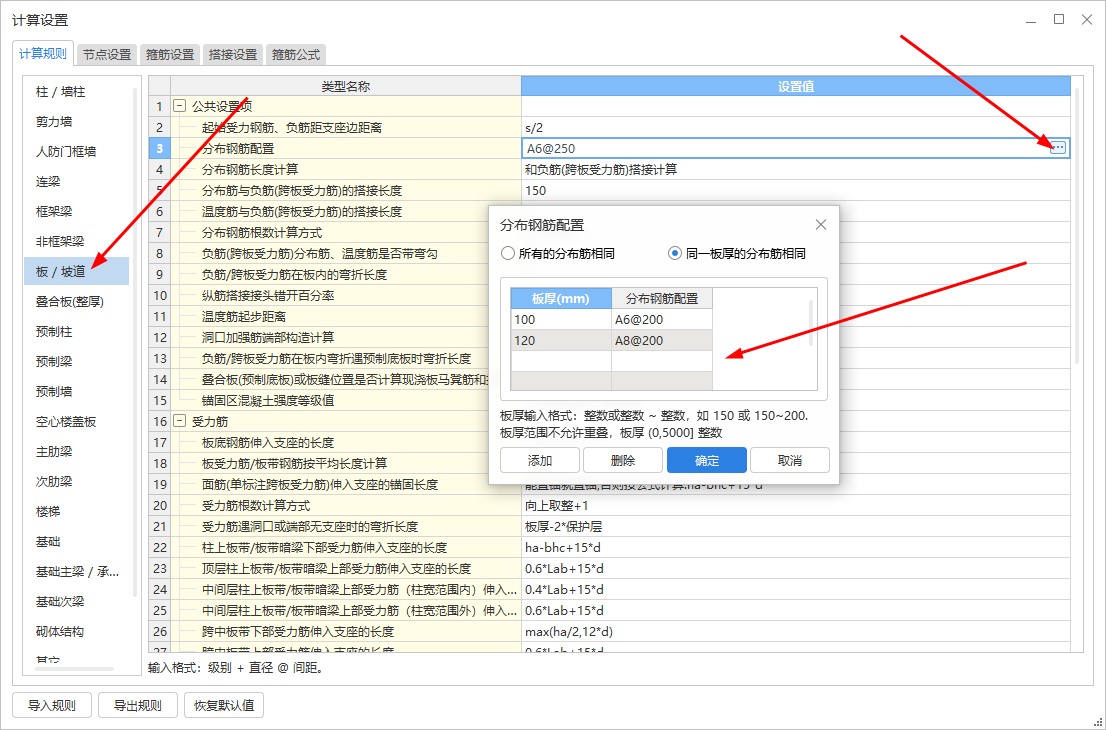Viewport: 1106px width, 730px height.
Task: Select 预制柱 in the category list
Action: pyautogui.click(x=77, y=331)
